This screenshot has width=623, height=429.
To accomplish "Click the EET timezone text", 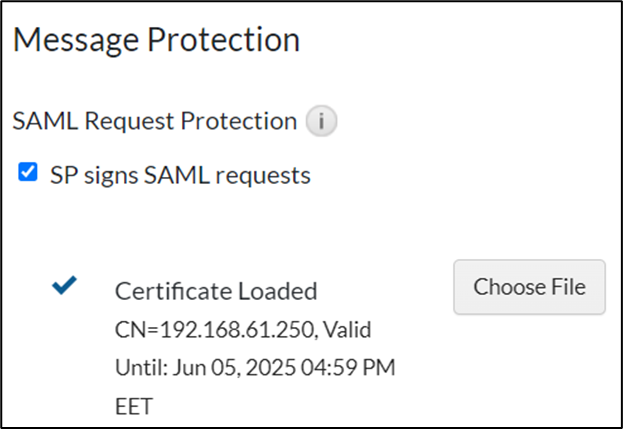I will pos(134,405).
